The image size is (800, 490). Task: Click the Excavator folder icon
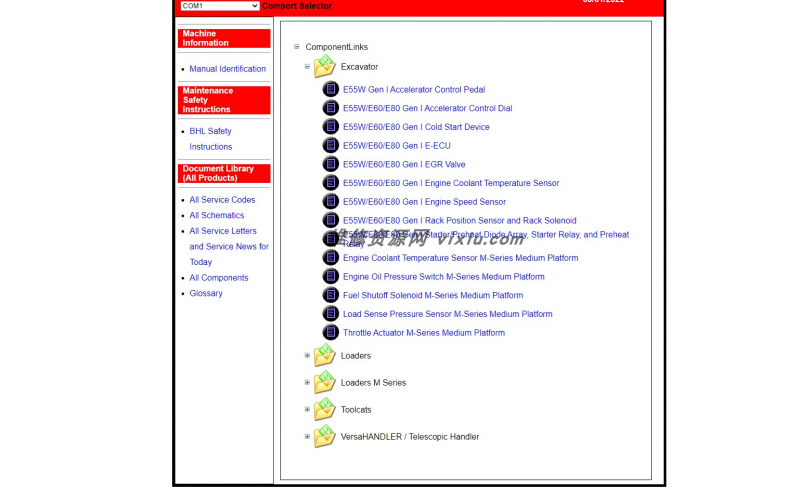[x=325, y=66]
